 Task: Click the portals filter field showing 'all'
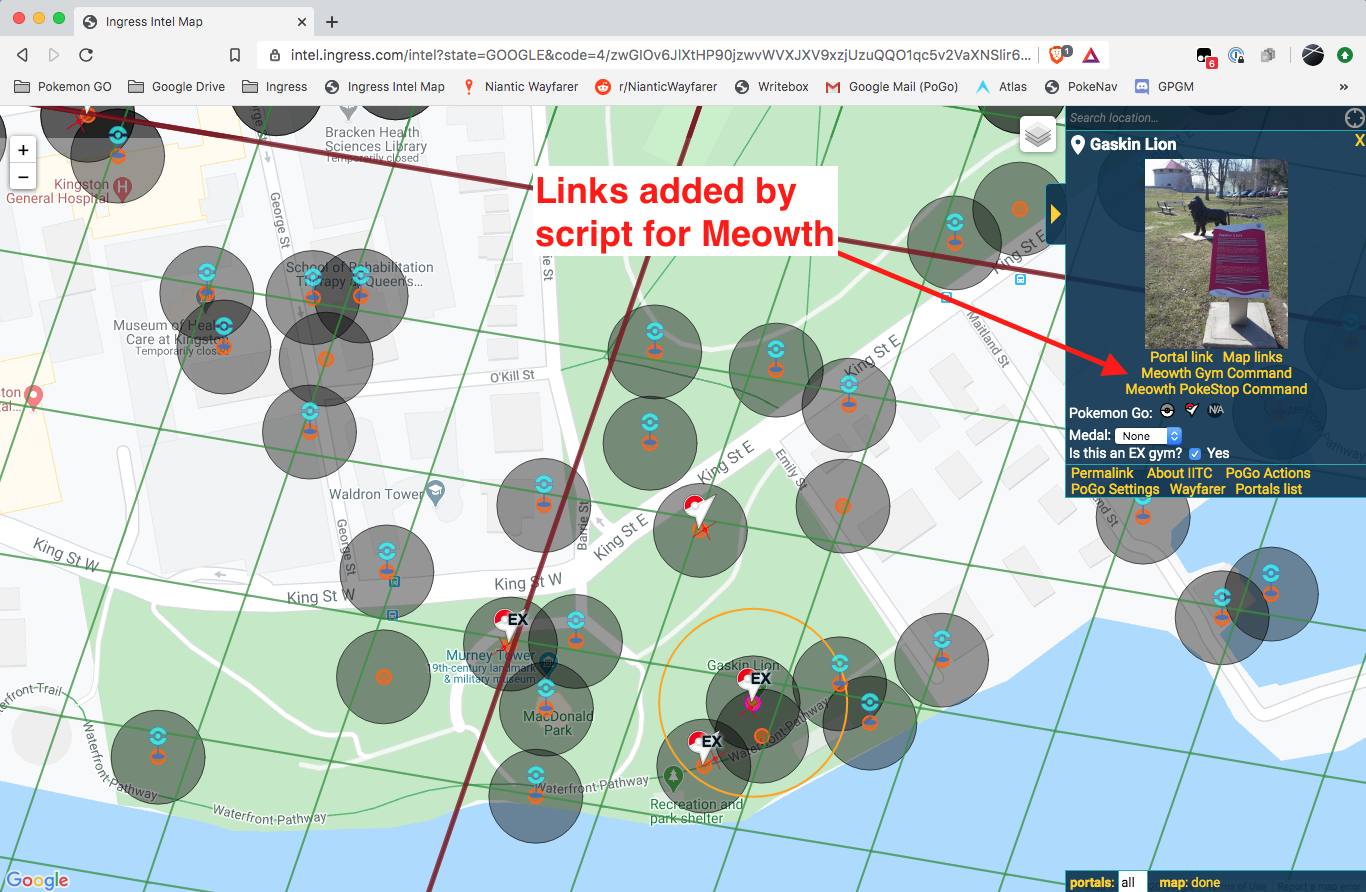(1132, 882)
